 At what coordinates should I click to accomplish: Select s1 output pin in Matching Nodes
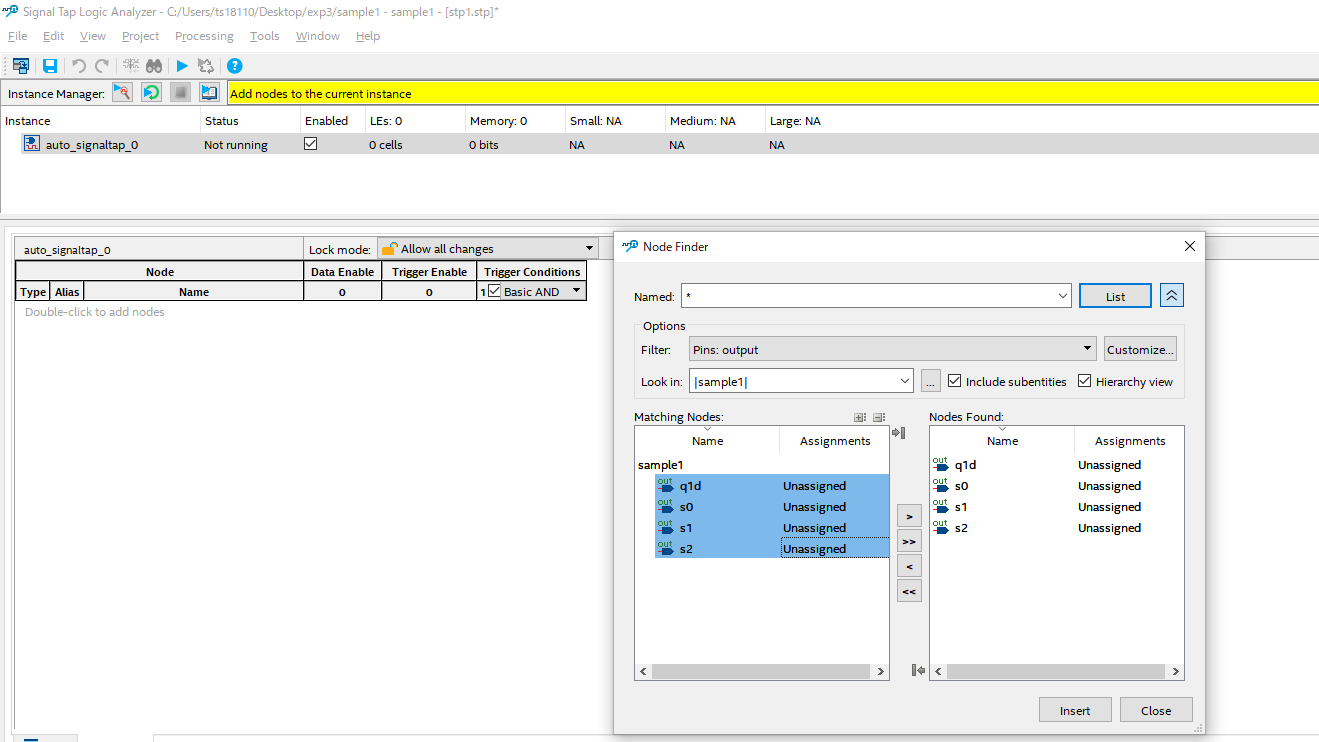771,528
